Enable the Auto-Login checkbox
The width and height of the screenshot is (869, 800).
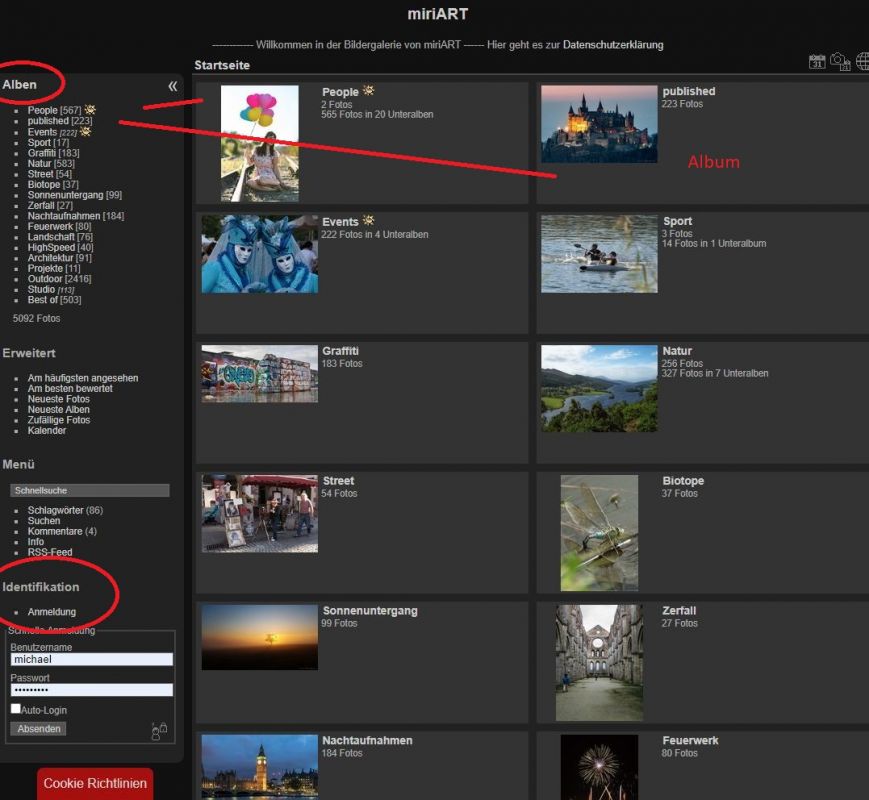pyautogui.click(x=15, y=709)
